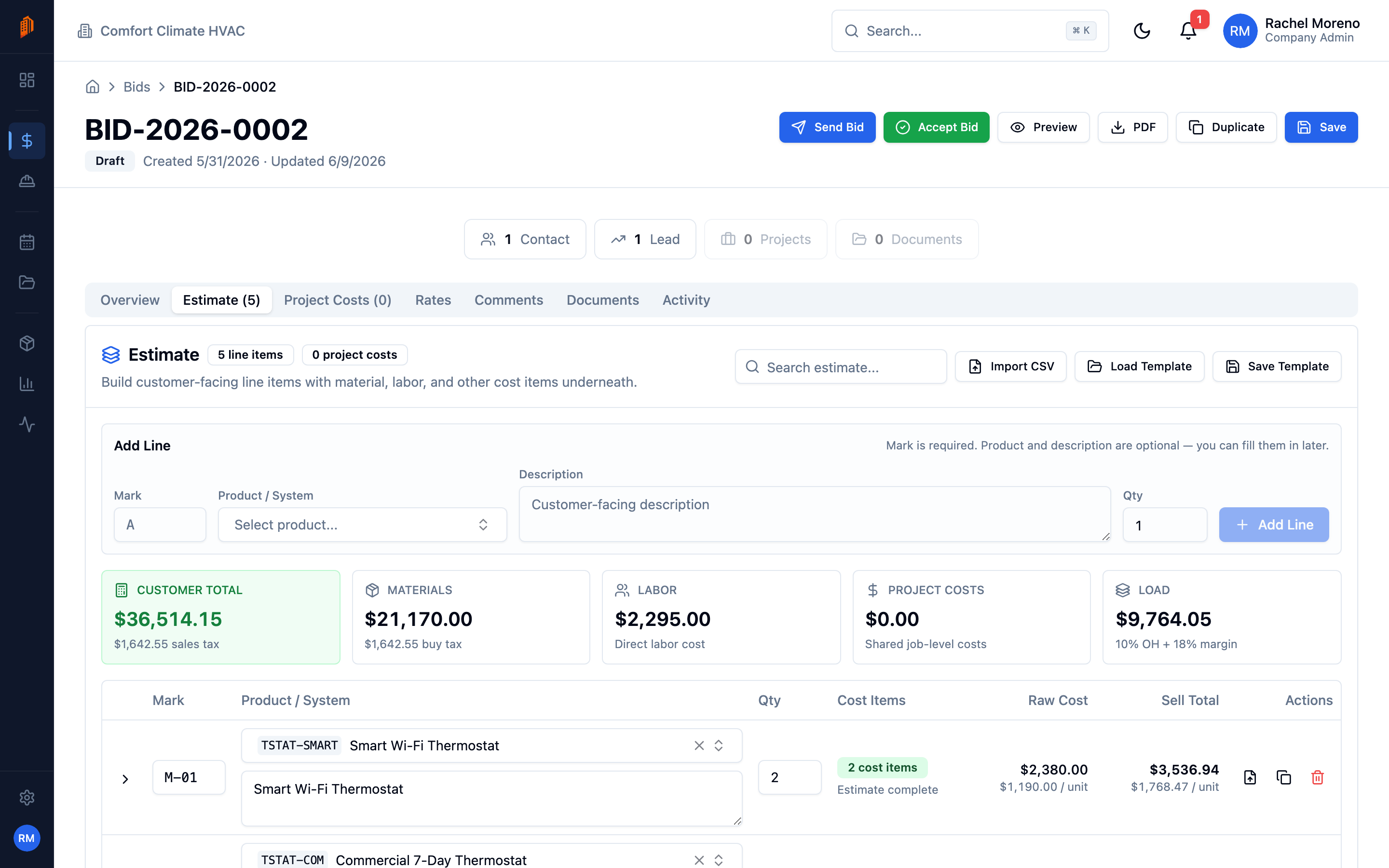Open the Smart Wi-Fi Thermostat product selector arrows
Viewport: 1389px width, 868px height.
coord(718,745)
